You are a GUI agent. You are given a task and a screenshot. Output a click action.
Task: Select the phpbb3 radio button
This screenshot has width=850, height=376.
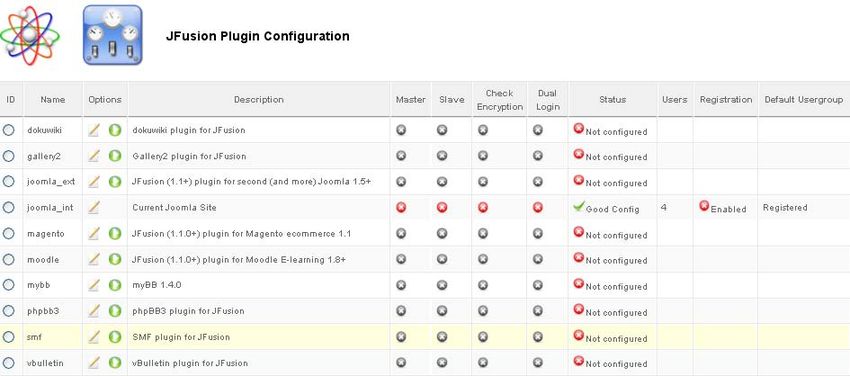[x=8, y=311]
